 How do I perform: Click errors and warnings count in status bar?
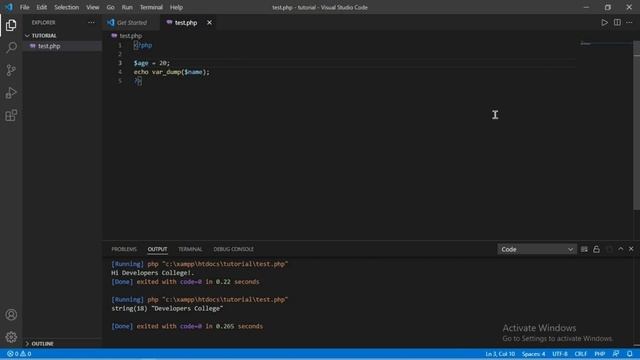click(x=19, y=354)
